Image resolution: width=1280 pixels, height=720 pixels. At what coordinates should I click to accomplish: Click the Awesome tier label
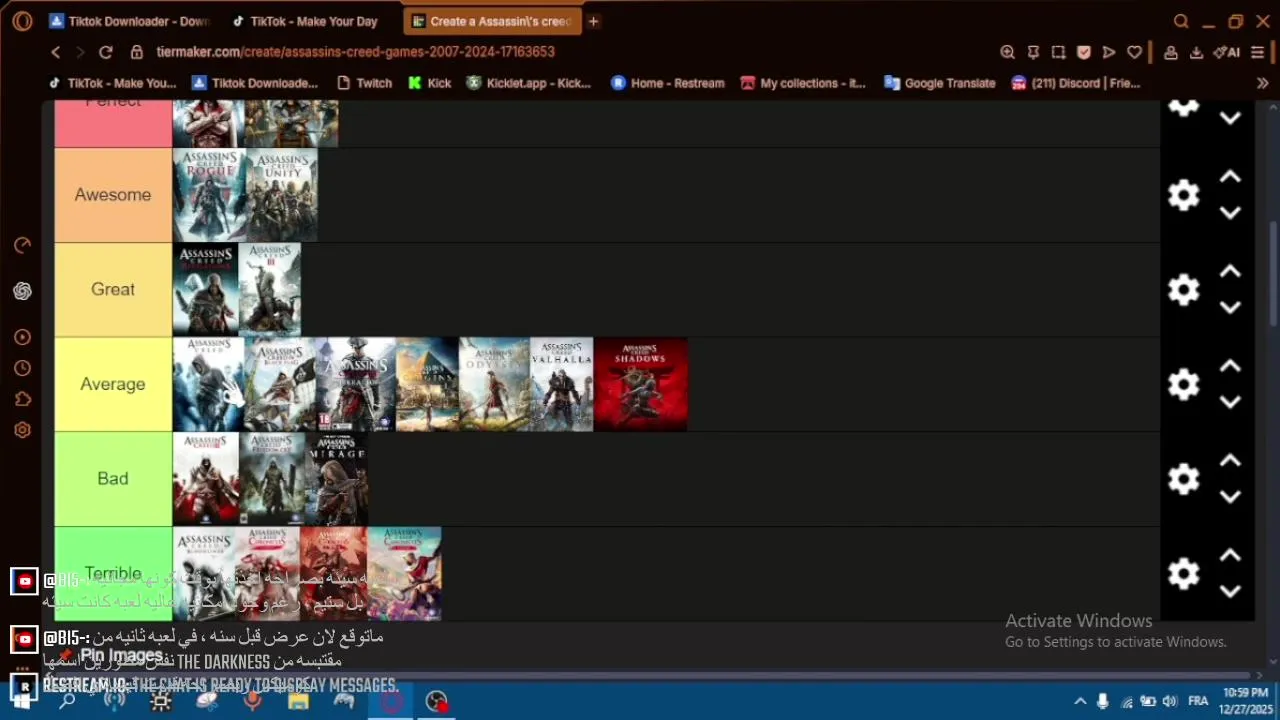coord(113,195)
